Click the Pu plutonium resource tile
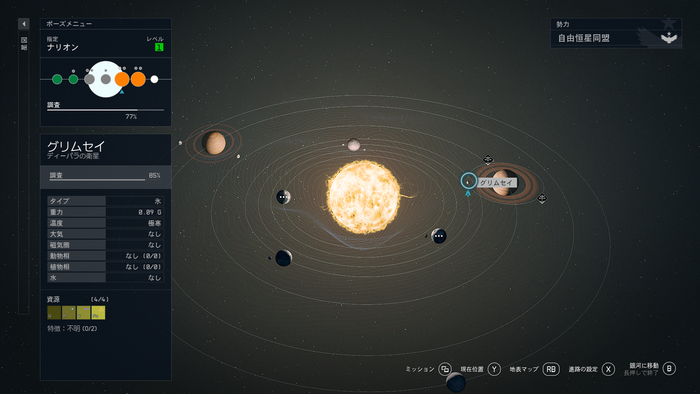This screenshot has width=700, height=394. tap(98, 312)
